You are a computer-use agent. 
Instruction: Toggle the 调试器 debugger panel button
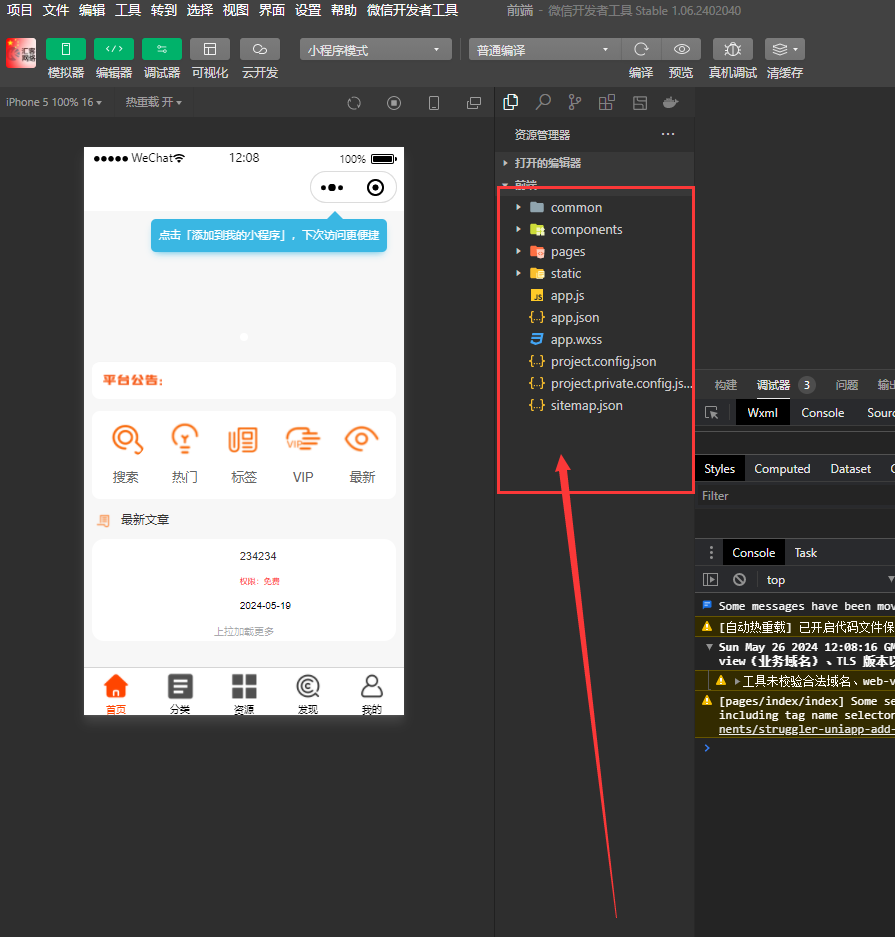pyautogui.click(x=162, y=49)
